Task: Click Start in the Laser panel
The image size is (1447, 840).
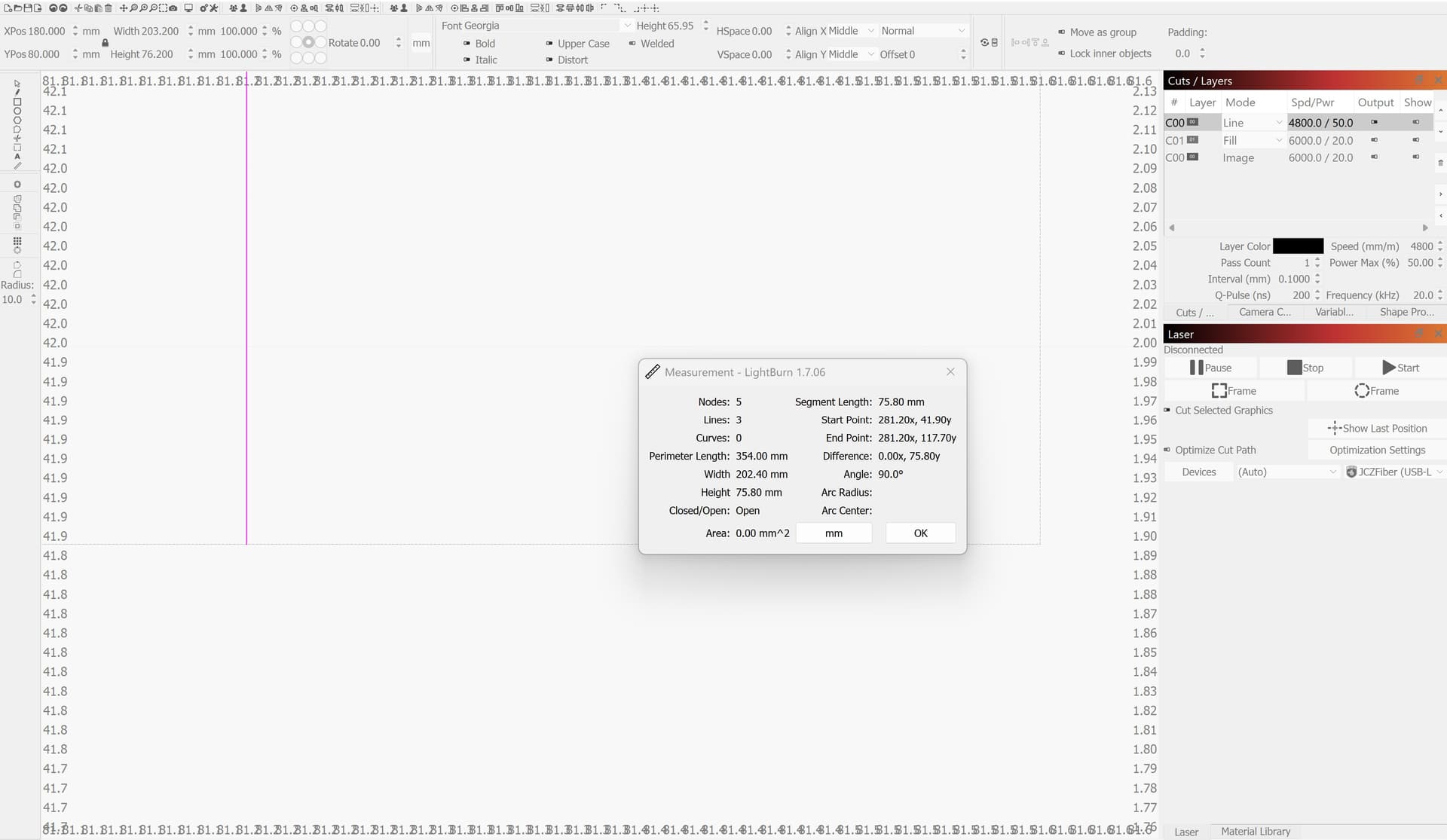Action: (x=1400, y=368)
